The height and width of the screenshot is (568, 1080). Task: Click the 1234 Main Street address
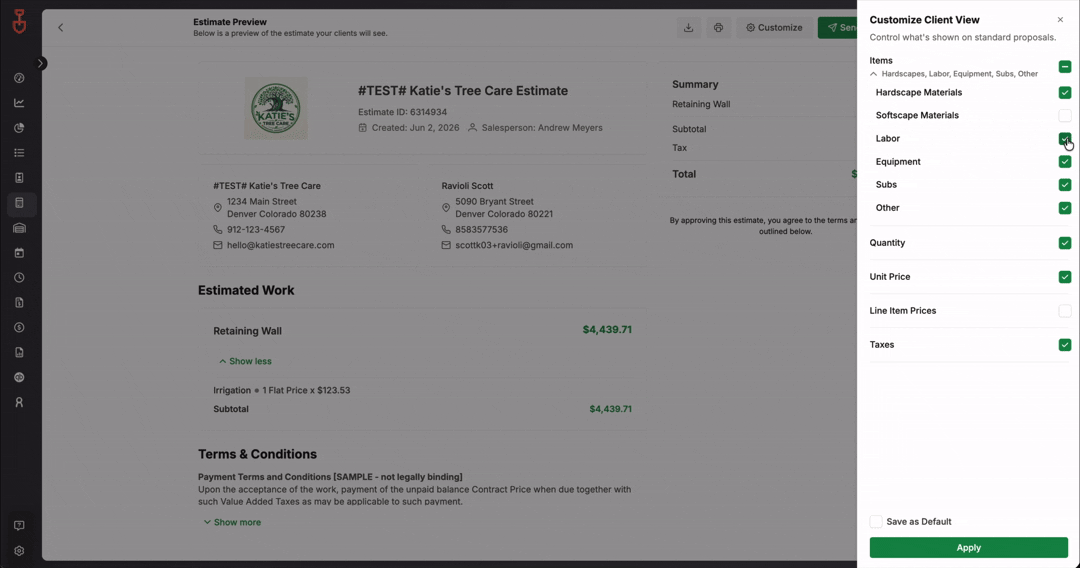(x=276, y=208)
